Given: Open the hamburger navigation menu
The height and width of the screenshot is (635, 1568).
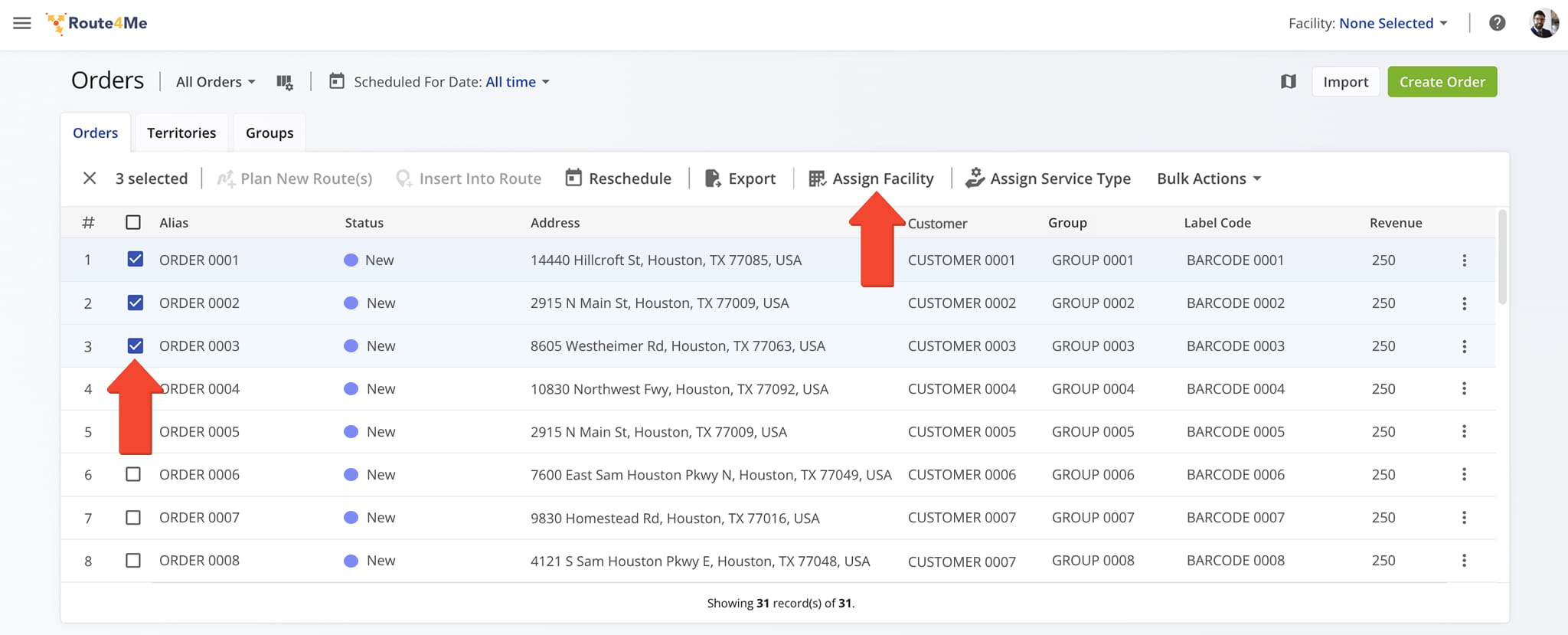Looking at the screenshot, I should point(22,23).
